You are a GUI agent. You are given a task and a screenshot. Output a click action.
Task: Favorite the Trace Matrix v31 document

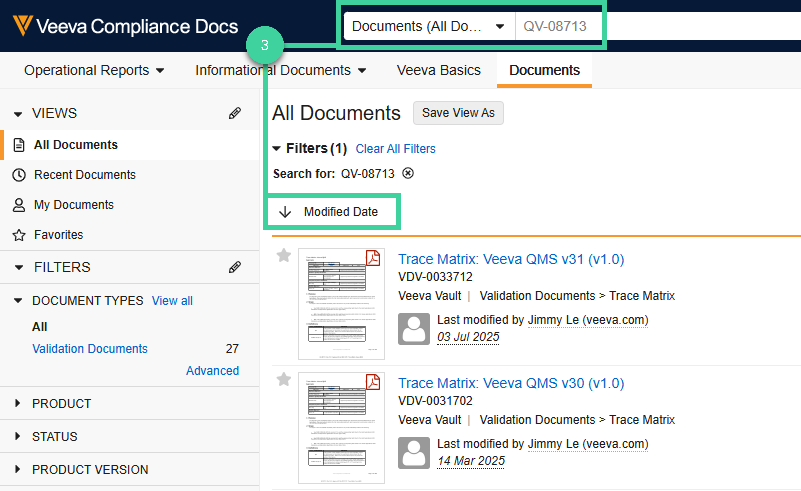point(284,255)
